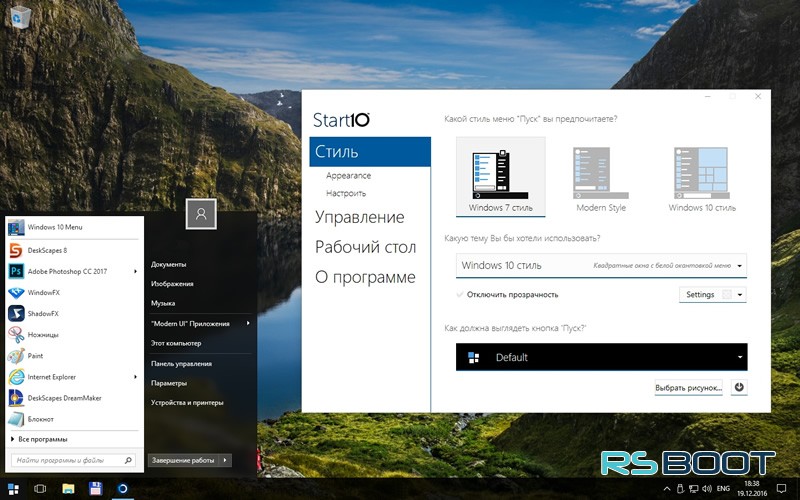Expand Завершение работы options arrow

point(225,460)
